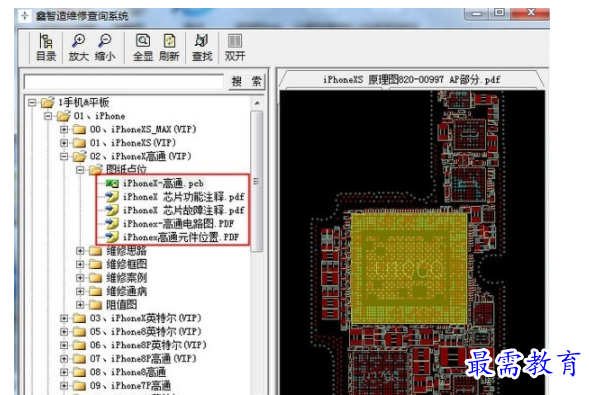Click the search text input field
Screen dimensions: 589x395
tap(124, 81)
